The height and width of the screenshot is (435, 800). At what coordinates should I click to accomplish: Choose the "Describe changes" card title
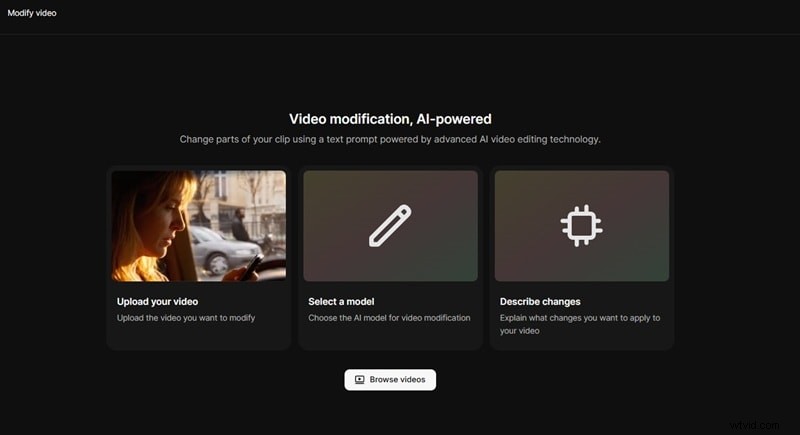[540, 301]
